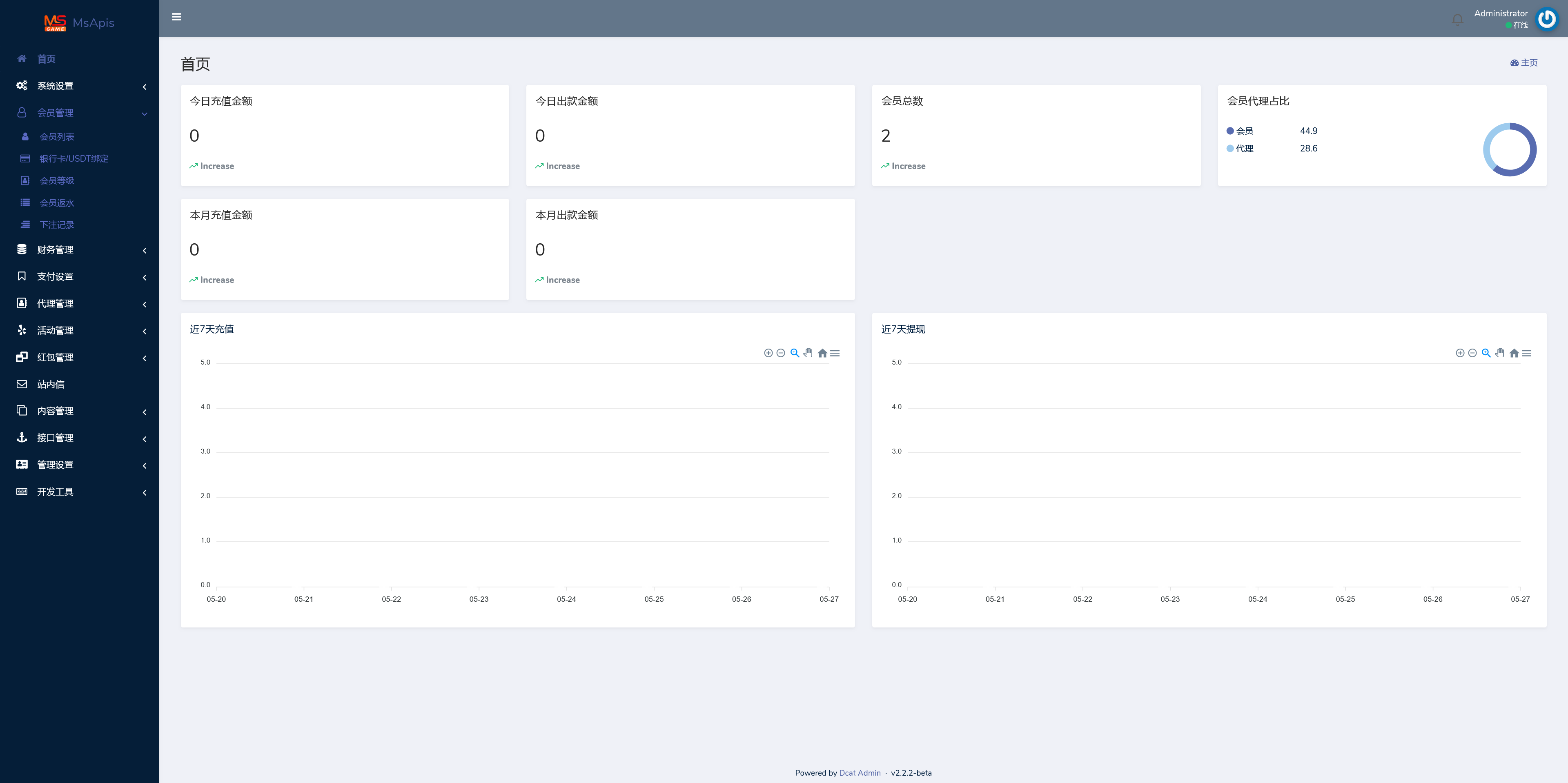
Task: Zoom in on 近7天充值 chart
Action: pyautogui.click(x=768, y=353)
